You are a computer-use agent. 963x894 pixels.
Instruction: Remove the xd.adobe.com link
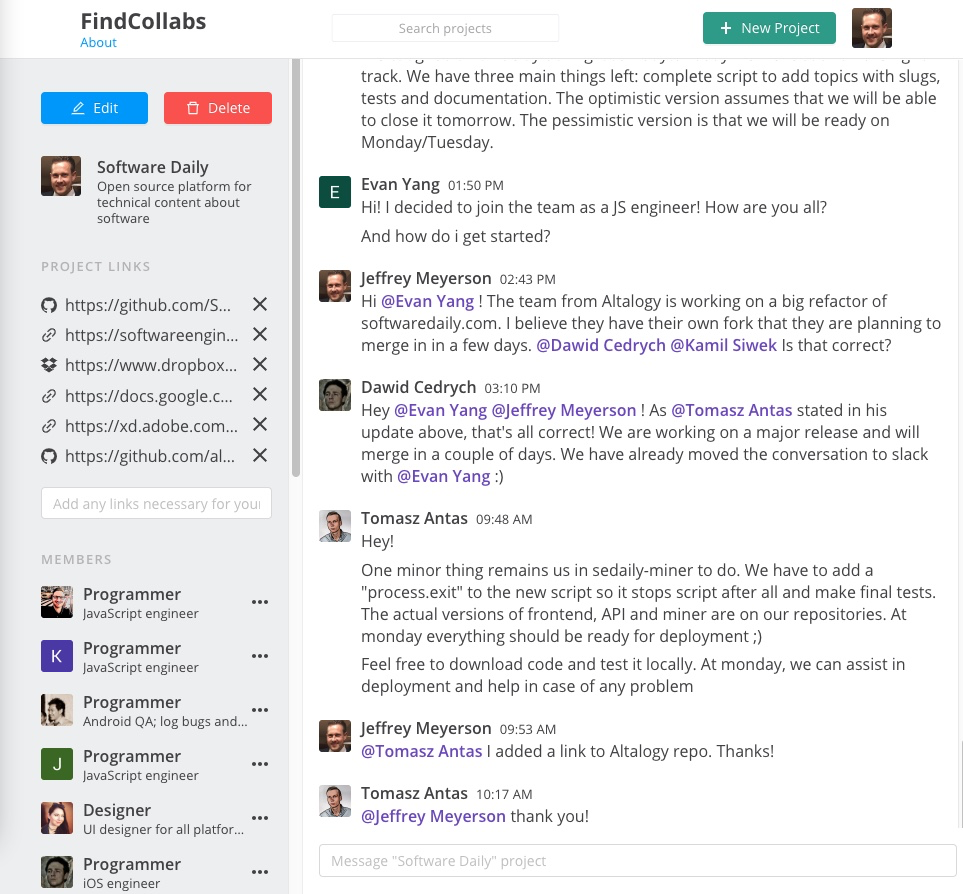click(260, 425)
